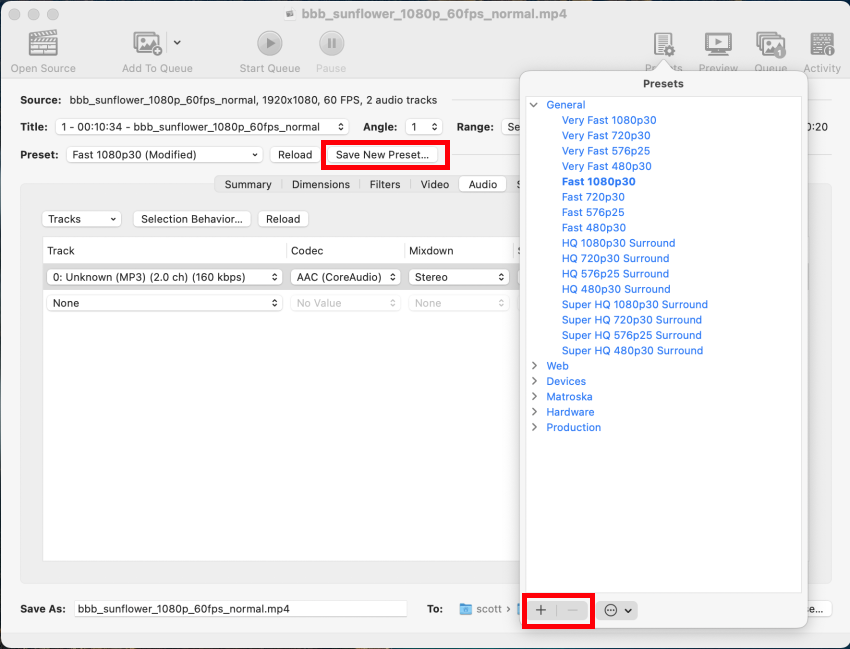Open the Mixdown Stereo dropdown
Image resolution: width=850 pixels, height=649 pixels.
point(457,277)
